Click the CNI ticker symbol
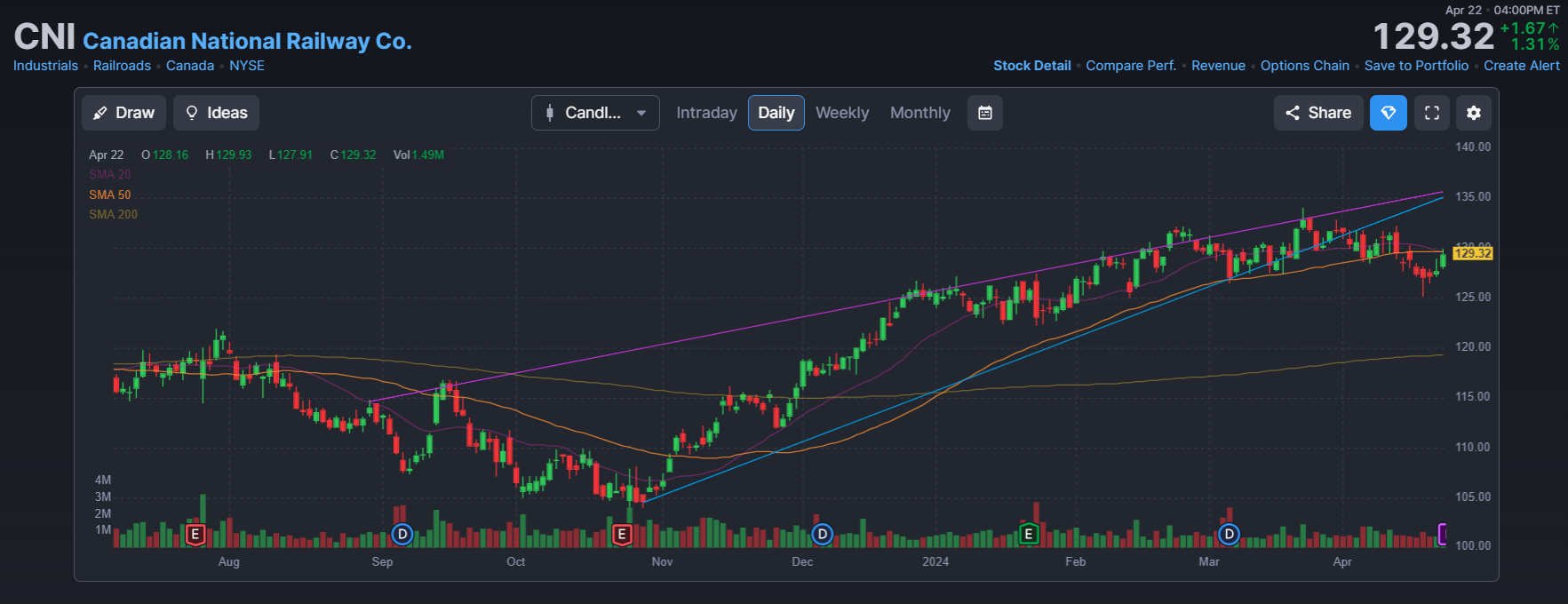Screen dimensions: 1568x604 click(44, 37)
